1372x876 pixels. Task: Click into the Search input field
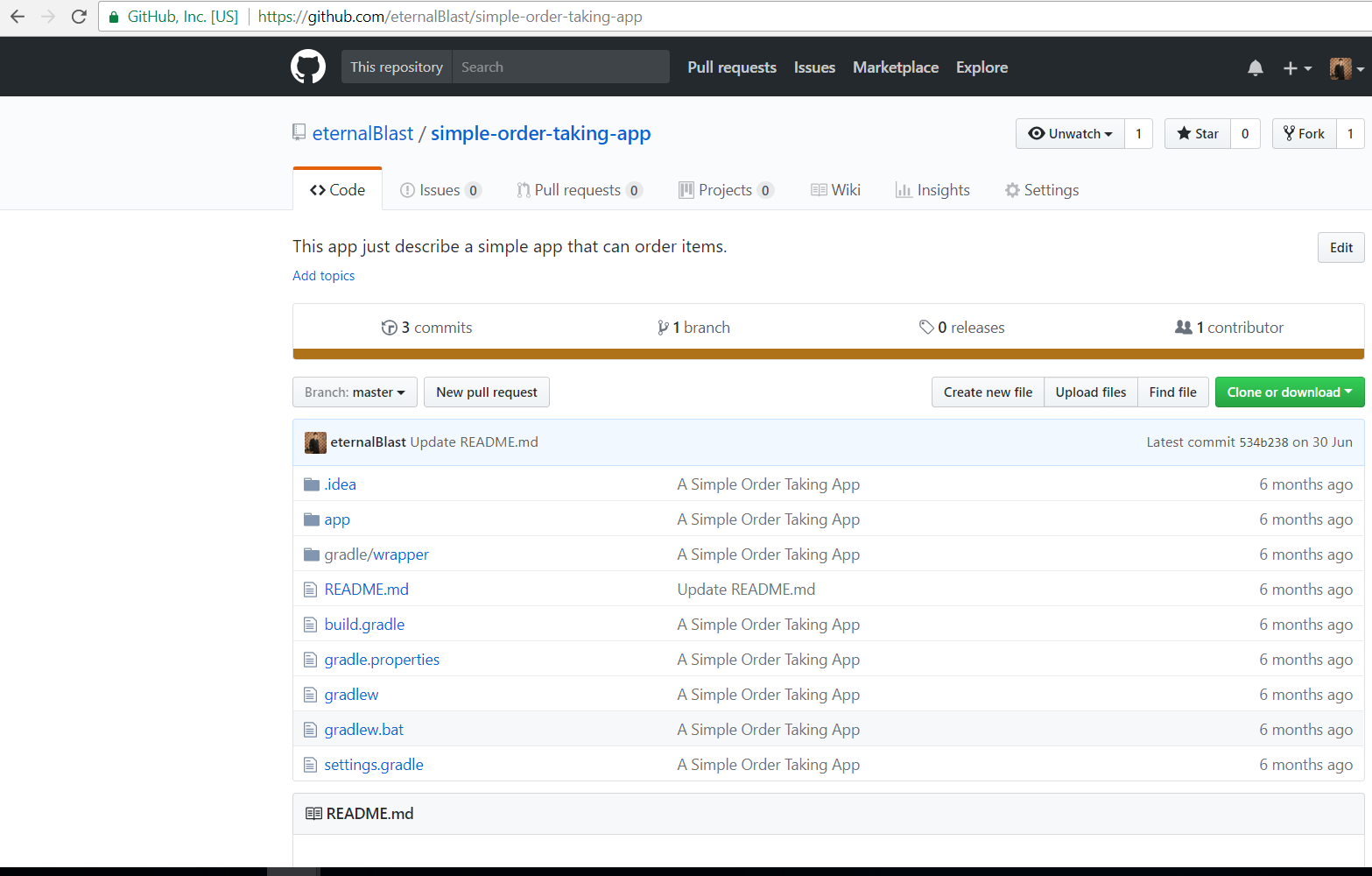coord(561,67)
